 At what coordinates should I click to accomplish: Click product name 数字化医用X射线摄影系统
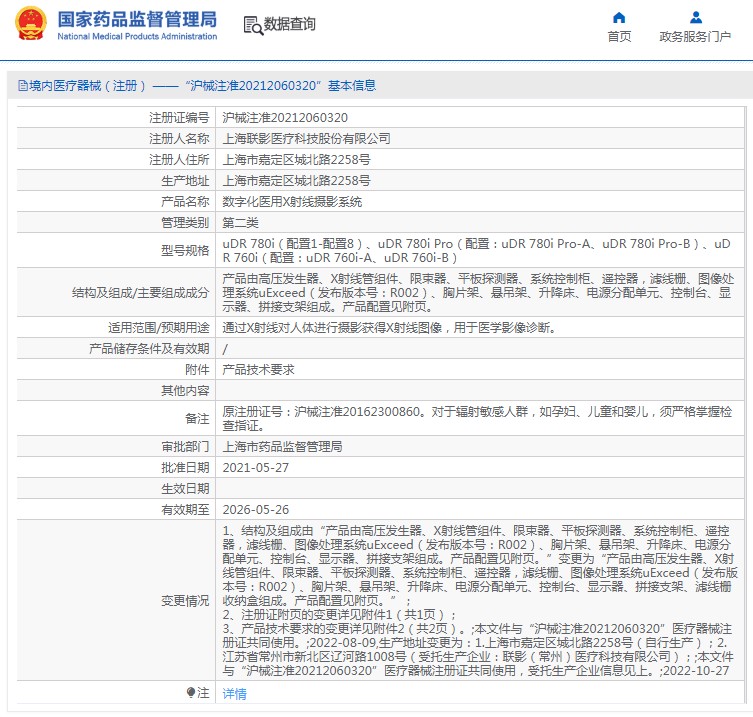click(x=292, y=202)
